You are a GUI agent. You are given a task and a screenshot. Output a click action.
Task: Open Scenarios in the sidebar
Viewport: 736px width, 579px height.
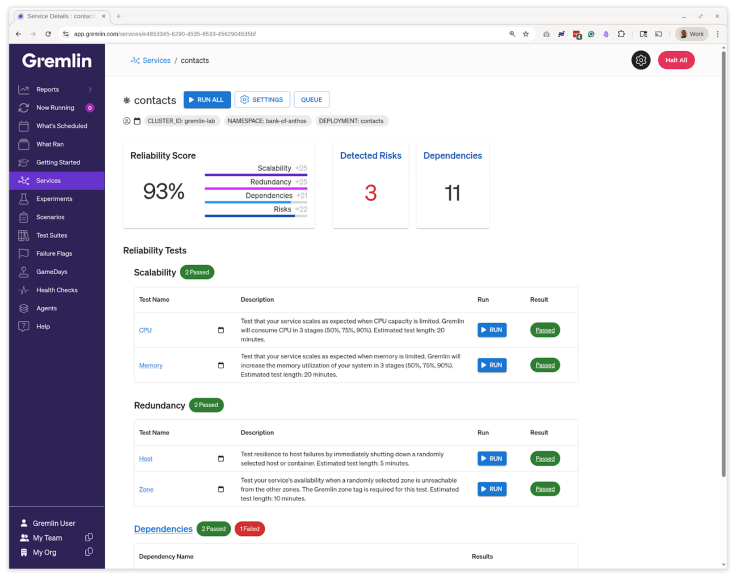click(x=50, y=217)
